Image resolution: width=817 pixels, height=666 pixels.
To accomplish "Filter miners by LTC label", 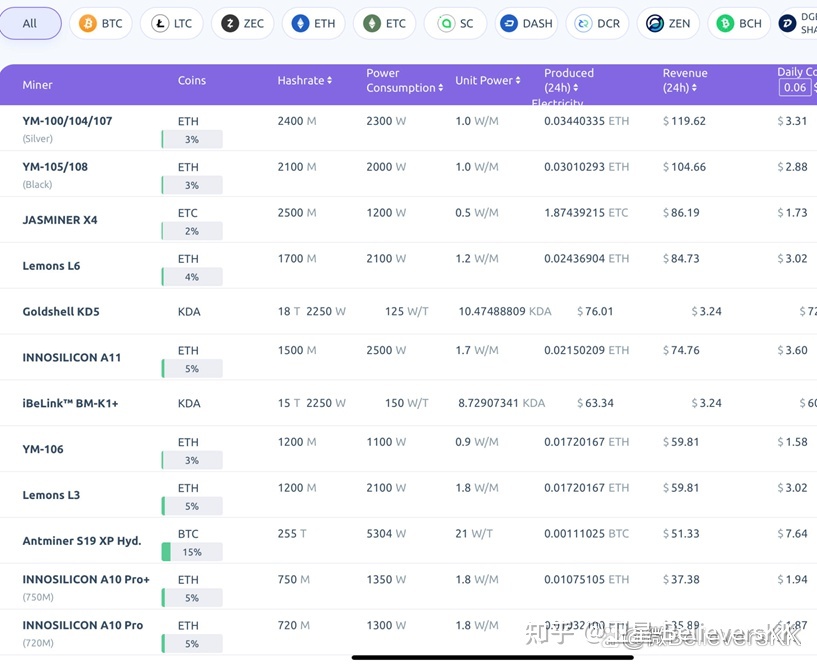I will 183,23.
